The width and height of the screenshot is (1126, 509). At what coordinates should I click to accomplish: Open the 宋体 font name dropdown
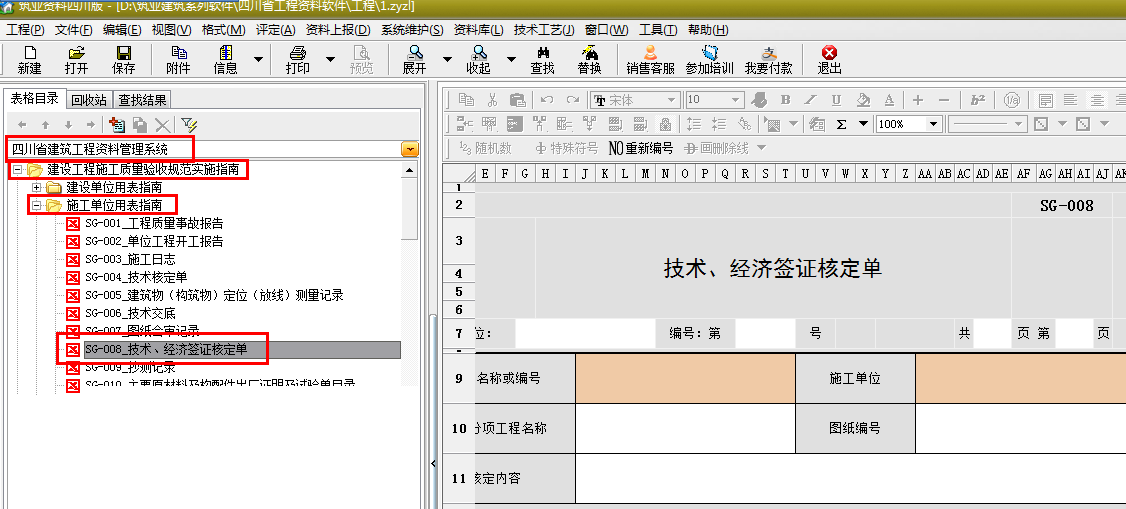coord(673,100)
